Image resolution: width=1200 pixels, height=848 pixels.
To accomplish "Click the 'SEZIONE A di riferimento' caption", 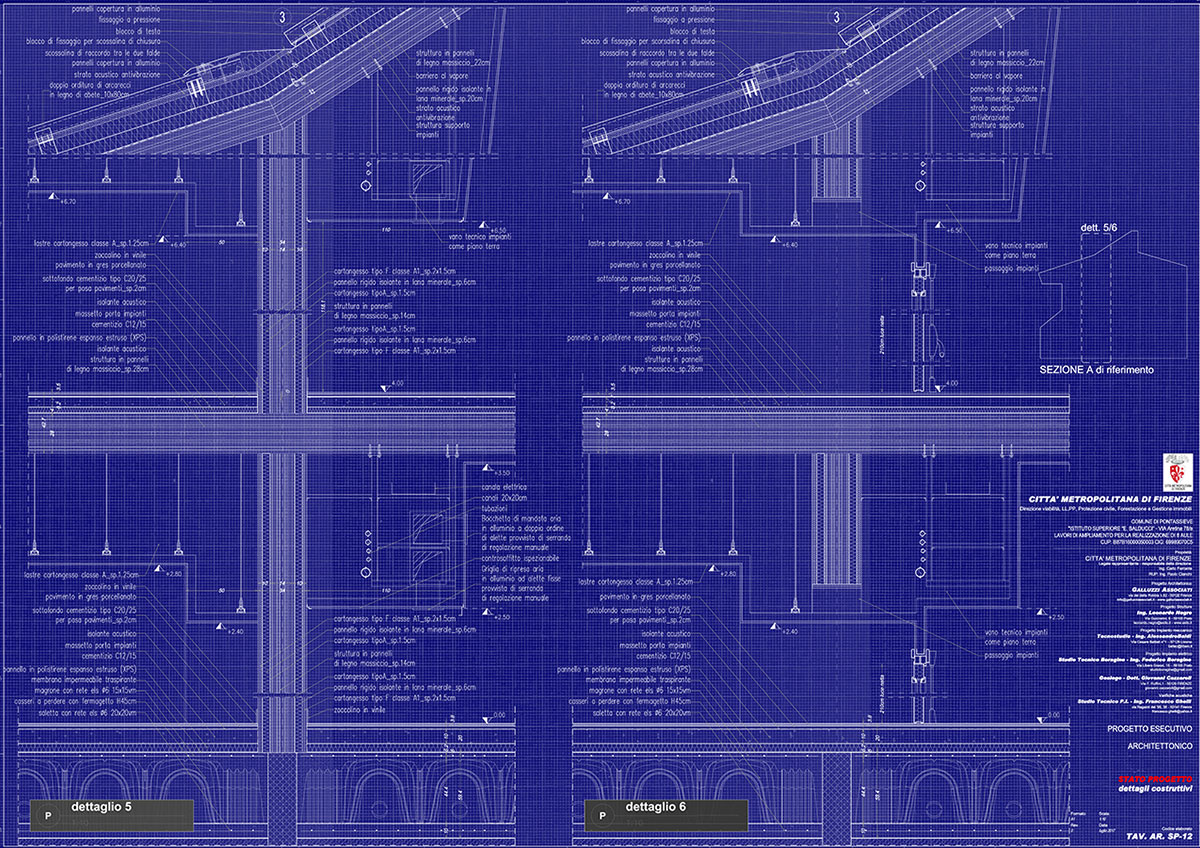I will 1097,370.
